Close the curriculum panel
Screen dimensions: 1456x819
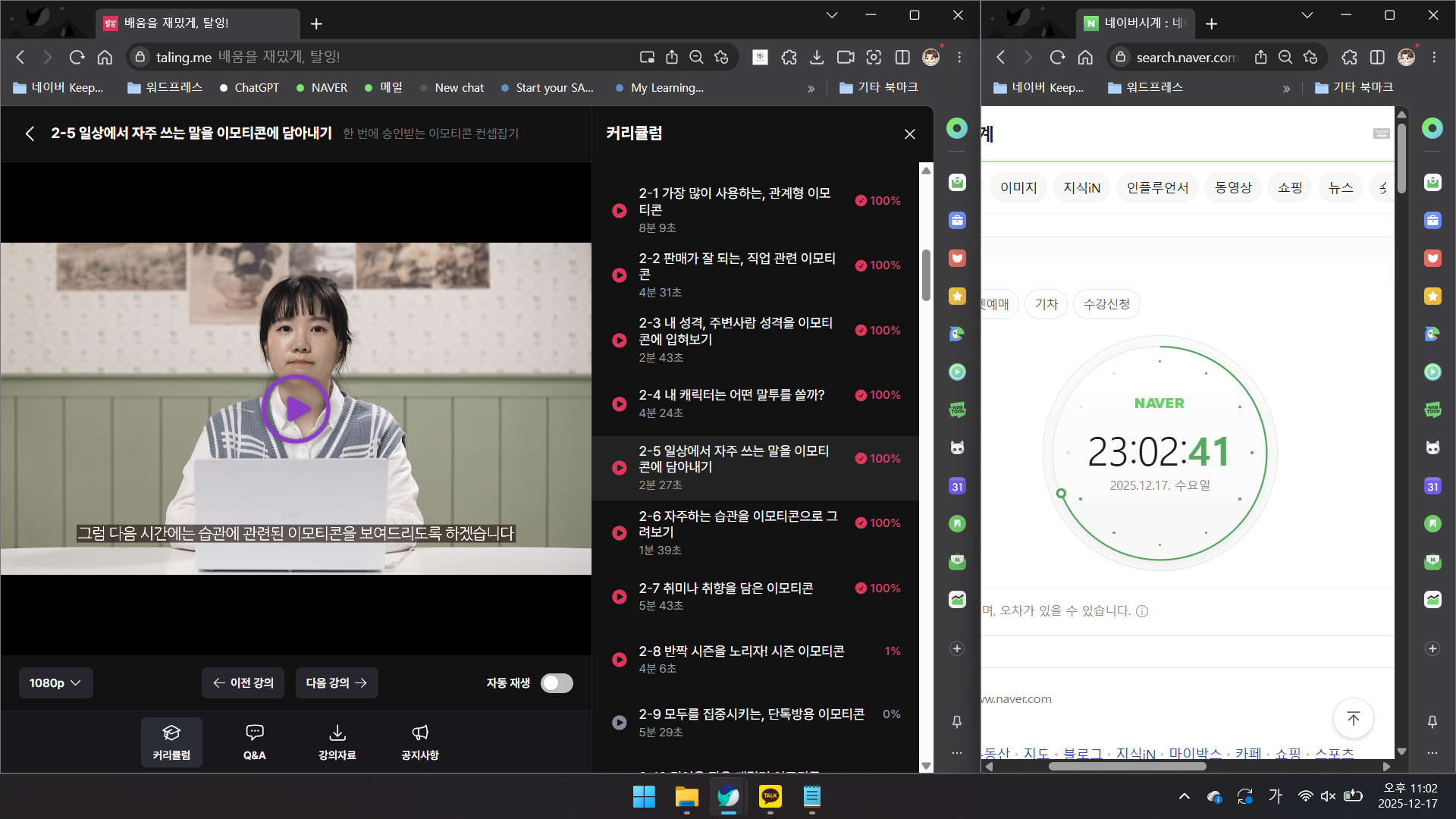coord(909,134)
